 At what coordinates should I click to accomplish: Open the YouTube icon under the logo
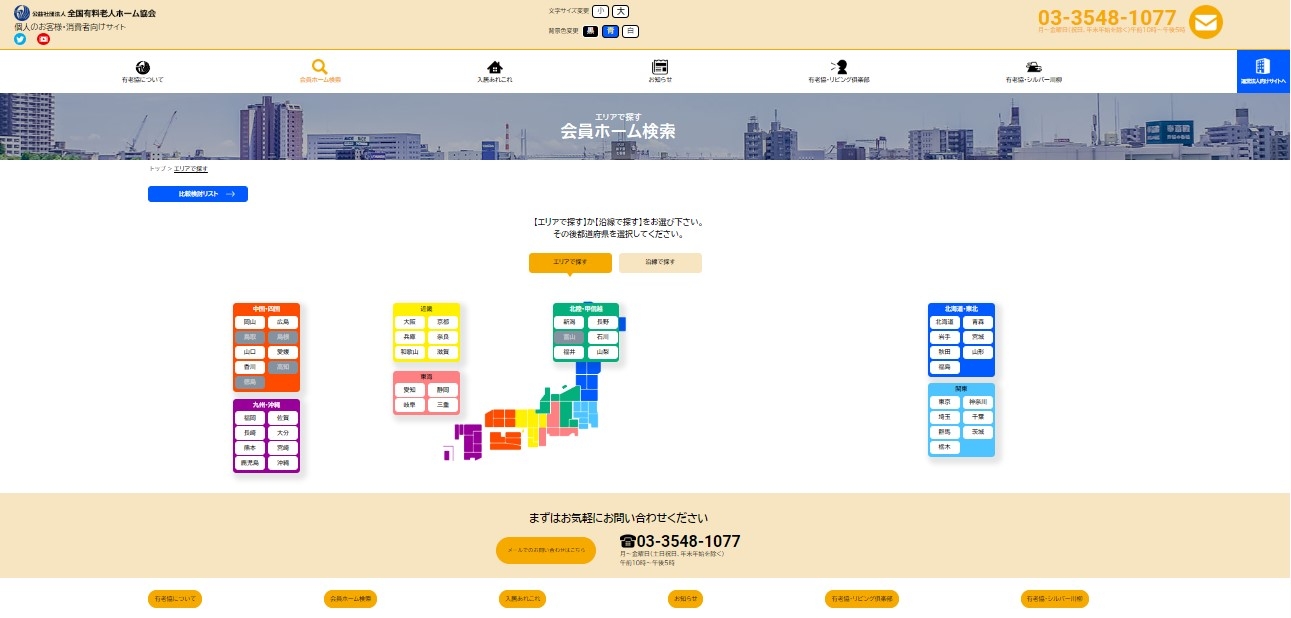point(43,39)
